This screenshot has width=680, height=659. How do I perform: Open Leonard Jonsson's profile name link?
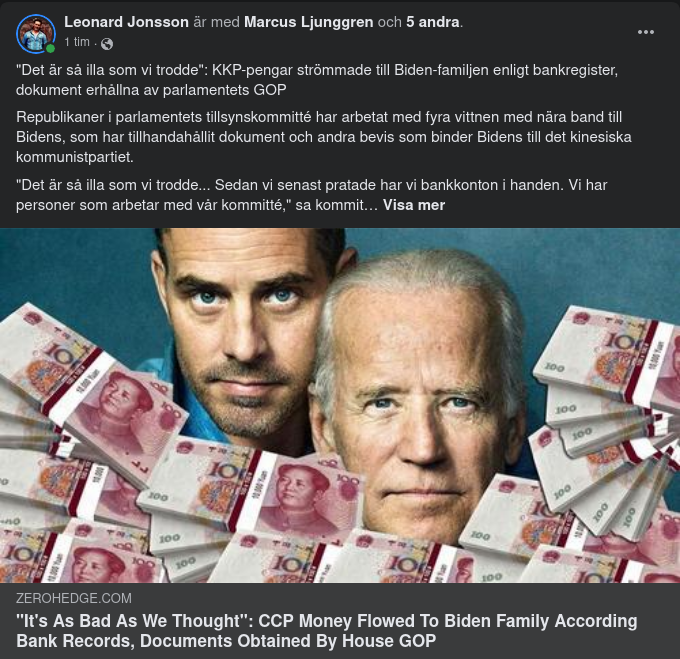click(x=126, y=22)
